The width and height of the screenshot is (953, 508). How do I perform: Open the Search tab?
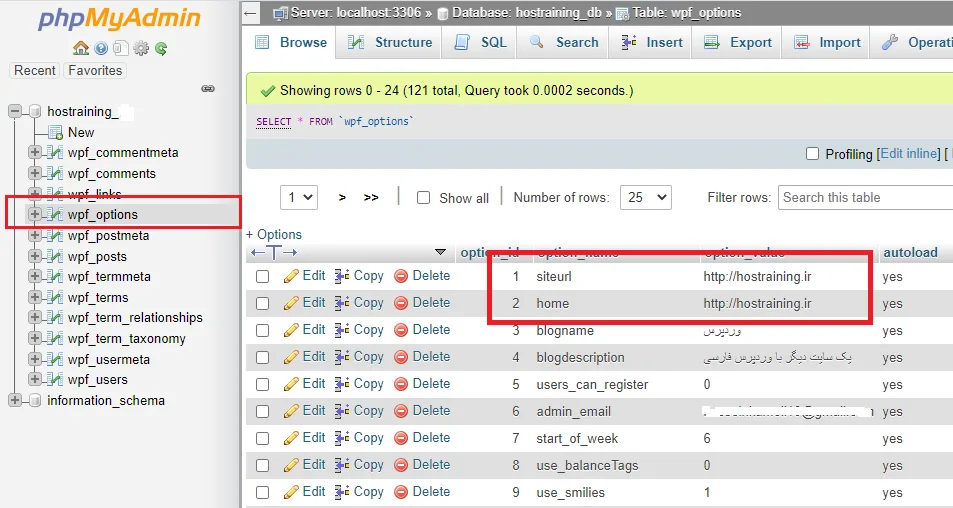[563, 43]
